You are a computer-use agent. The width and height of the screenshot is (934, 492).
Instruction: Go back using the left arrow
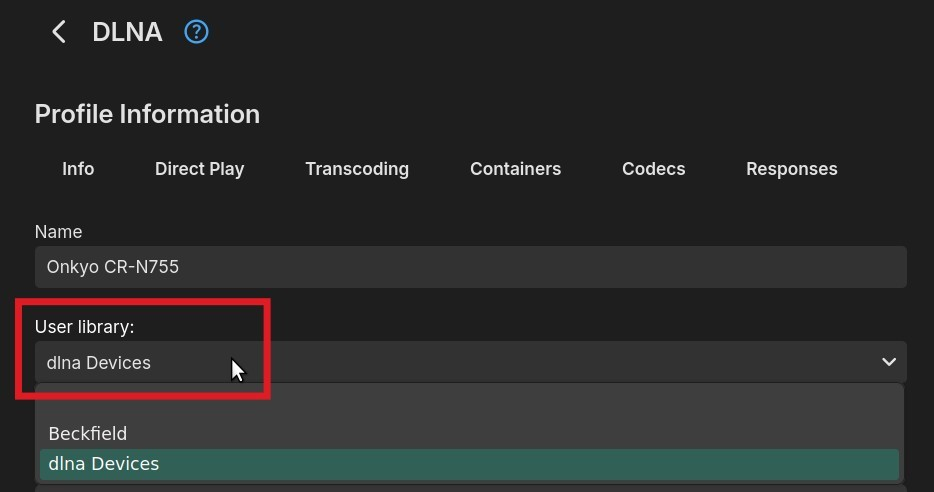coord(59,32)
